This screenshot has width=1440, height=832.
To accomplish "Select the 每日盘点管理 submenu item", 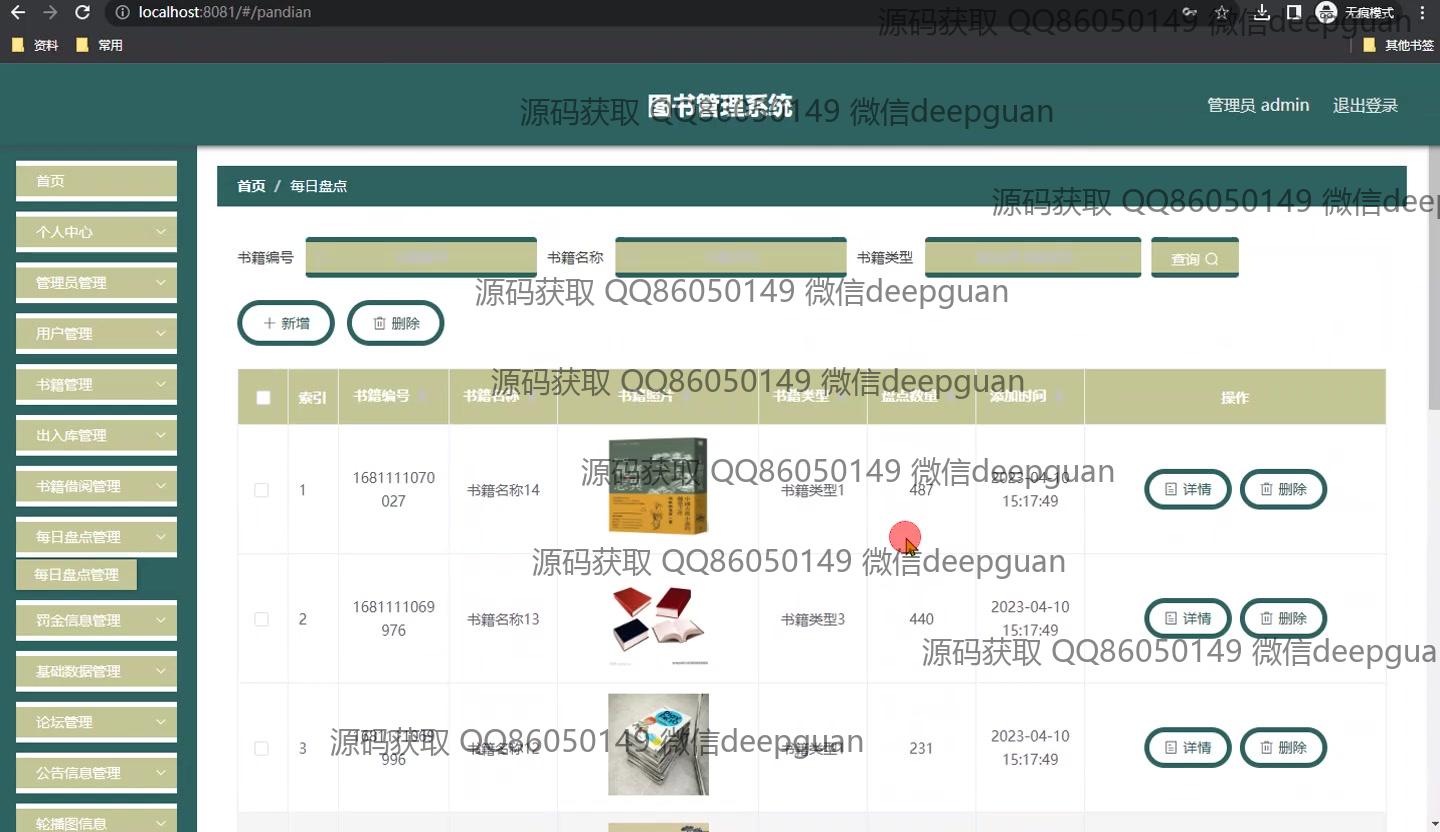I will tap(76, 575).
